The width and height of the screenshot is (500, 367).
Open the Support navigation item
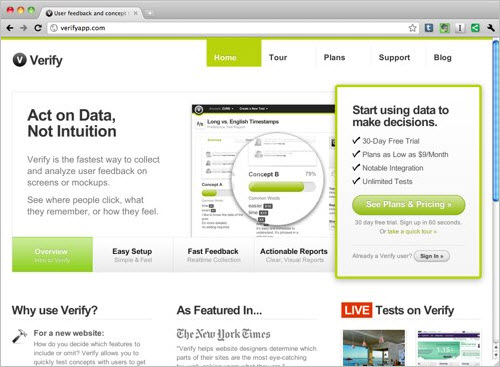pos(394,57)
